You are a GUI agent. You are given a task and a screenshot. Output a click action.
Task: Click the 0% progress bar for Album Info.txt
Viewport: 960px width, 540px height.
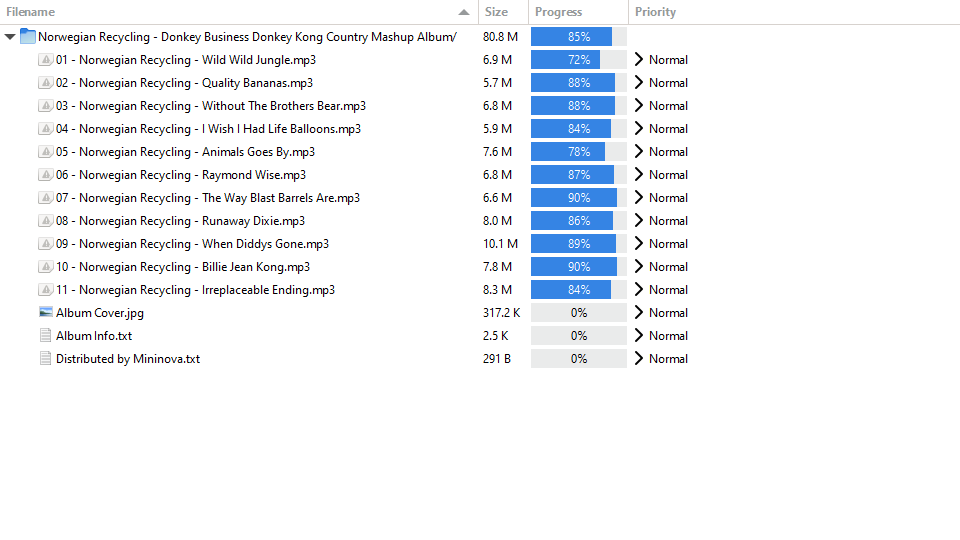(579, 336)
